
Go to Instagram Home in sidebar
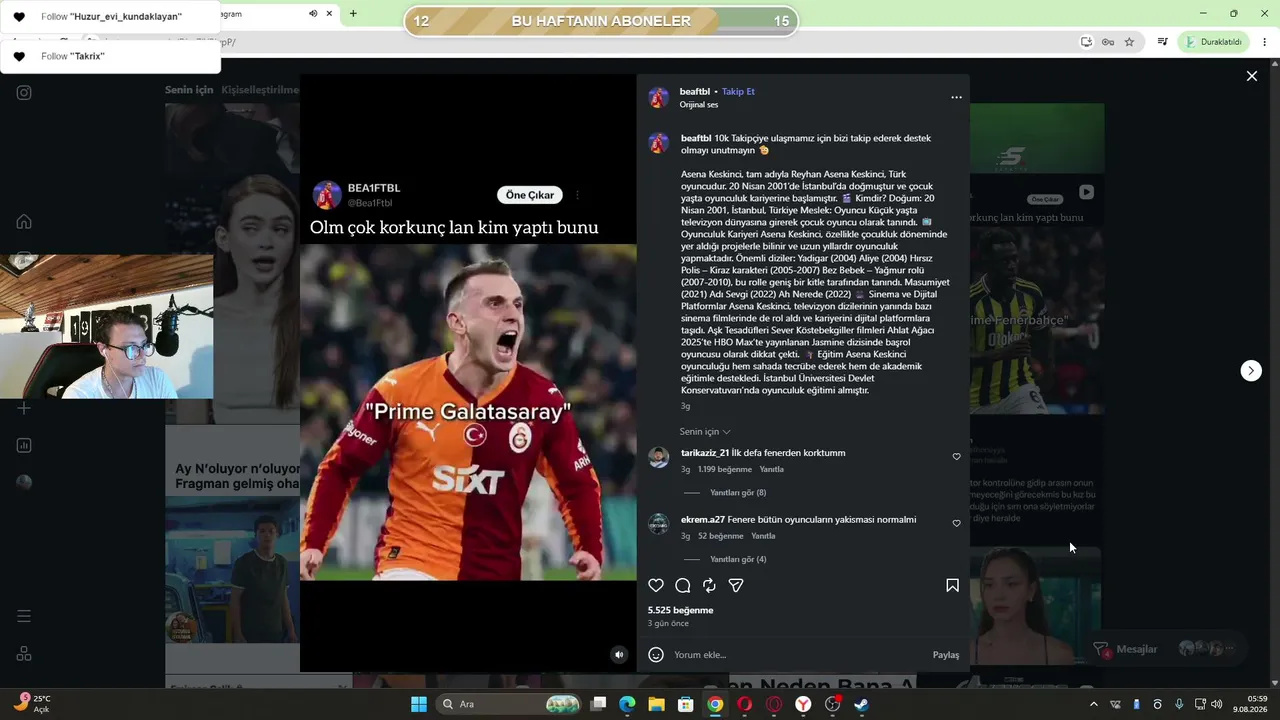coord(24,222)
